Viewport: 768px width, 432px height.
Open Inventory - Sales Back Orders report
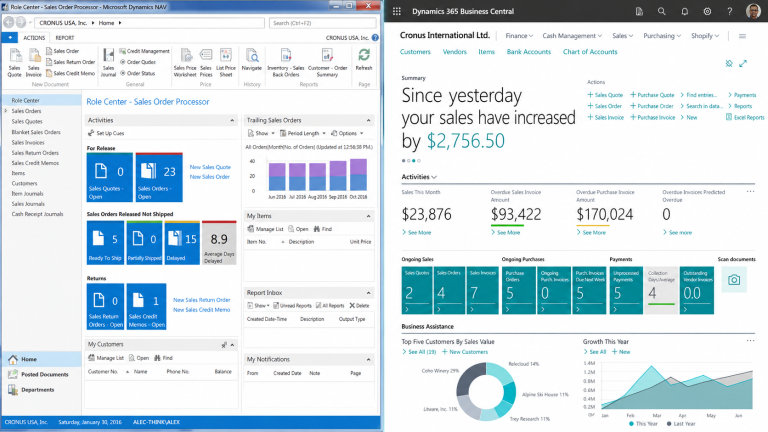(x=286, y=63)
